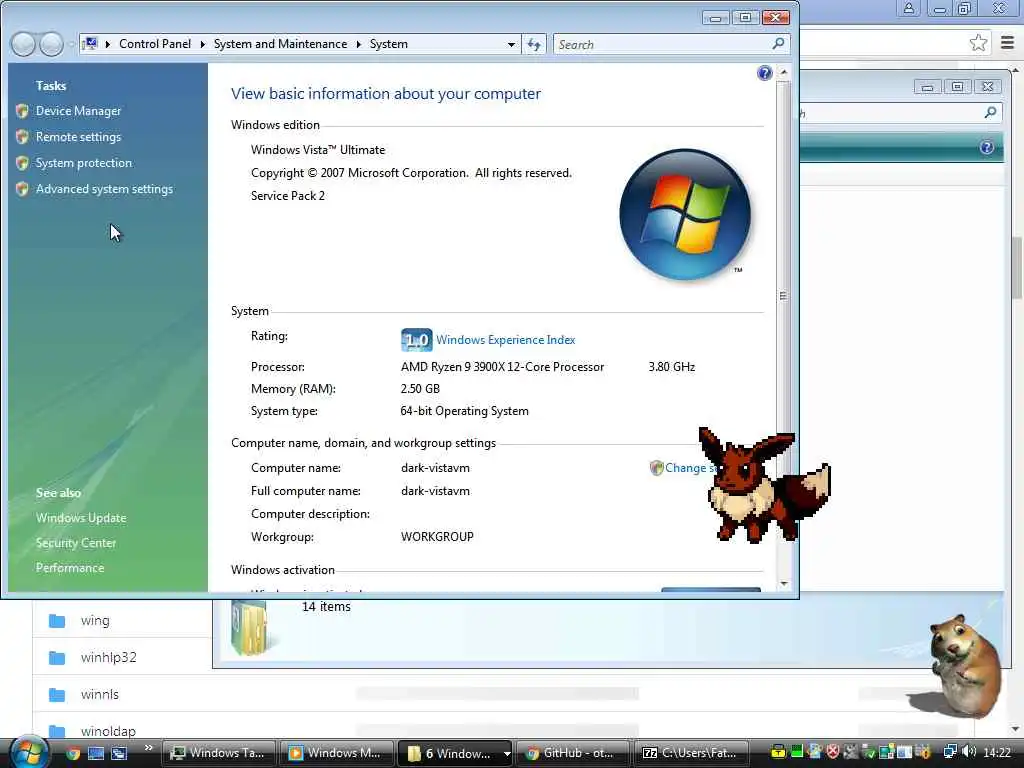Click the Advanced system settings shield icon
Viewport: 1024px width, 768px height.
[x=22, y=189]
